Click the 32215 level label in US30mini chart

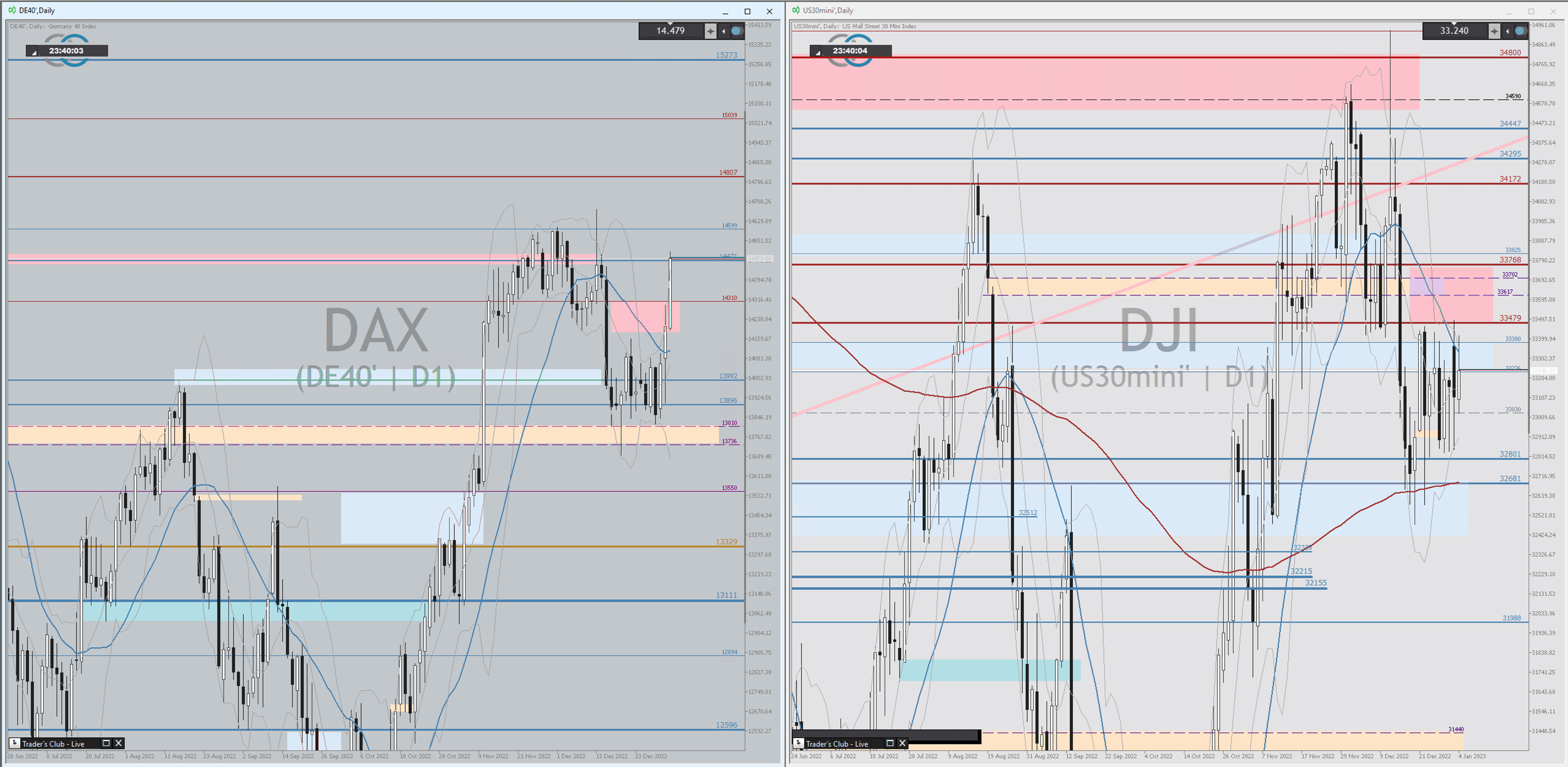coord(1301,571)
